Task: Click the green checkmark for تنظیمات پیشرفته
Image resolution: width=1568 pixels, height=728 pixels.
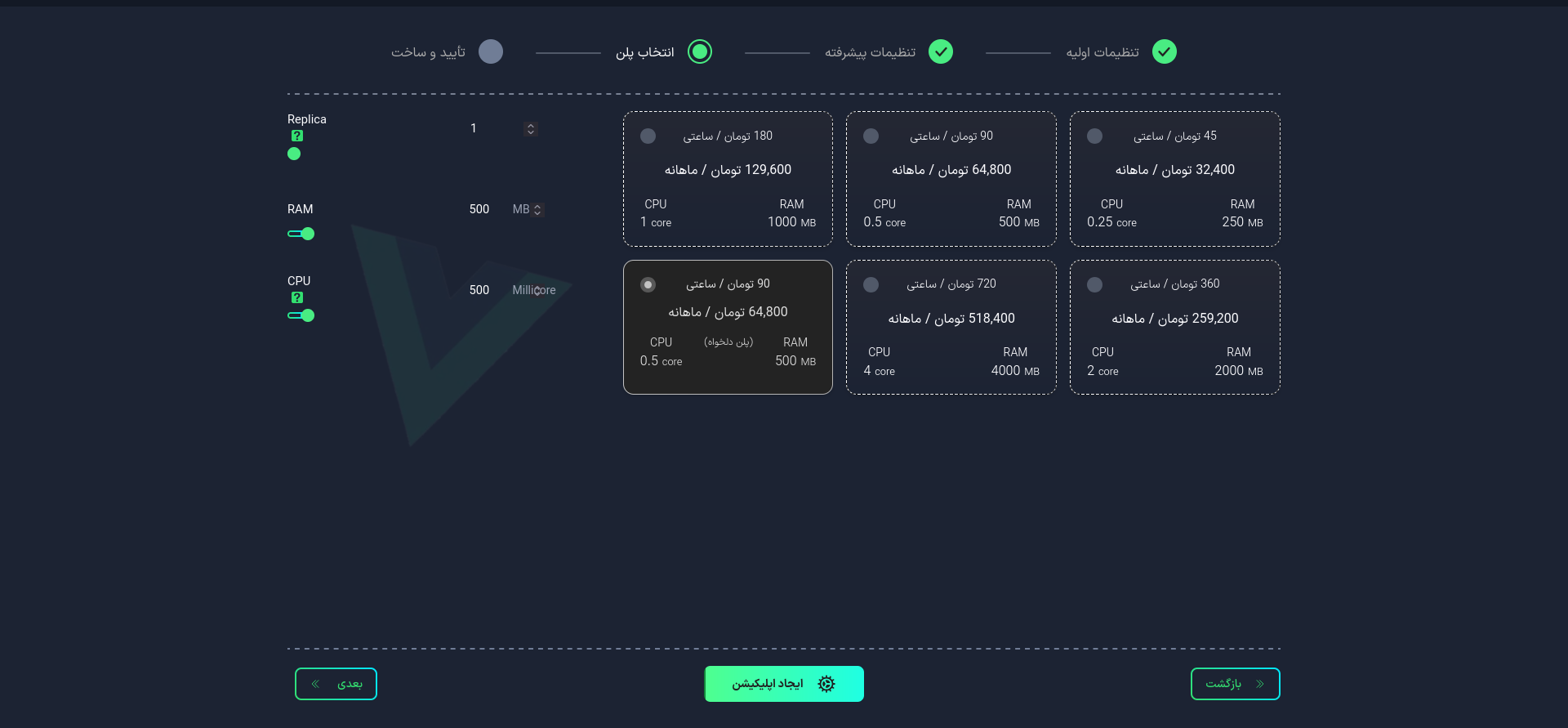Action: (x=941, y=51)
